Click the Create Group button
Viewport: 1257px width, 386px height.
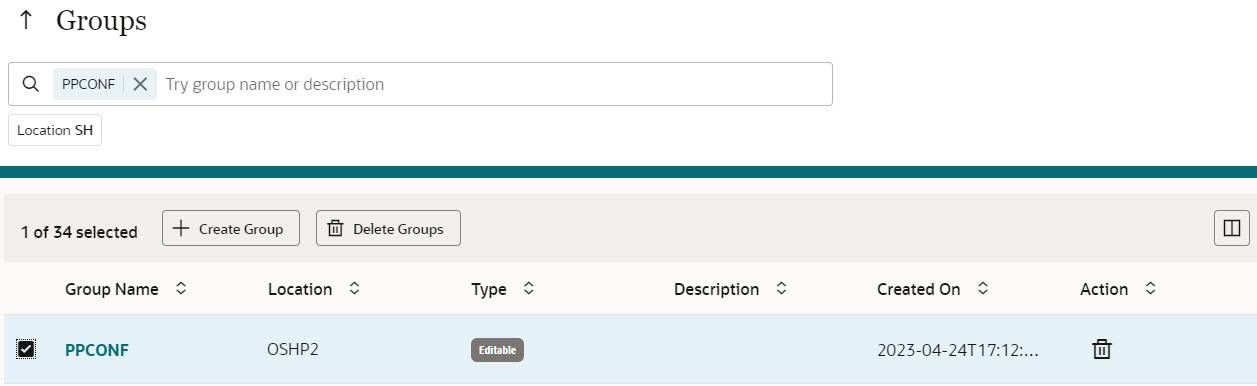(230, 229)
